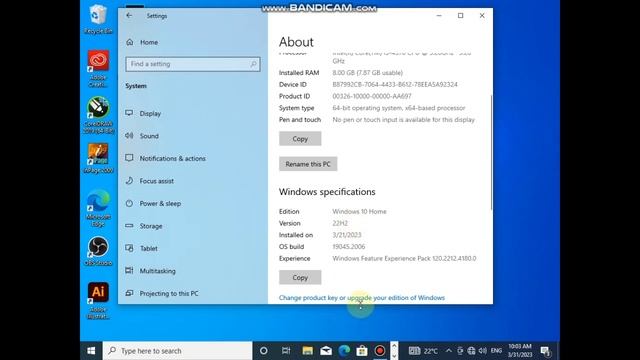Viewport: 640px width, 360px height.
Task: Open Microsoft Store from taskbar
Action: [362, 351]
